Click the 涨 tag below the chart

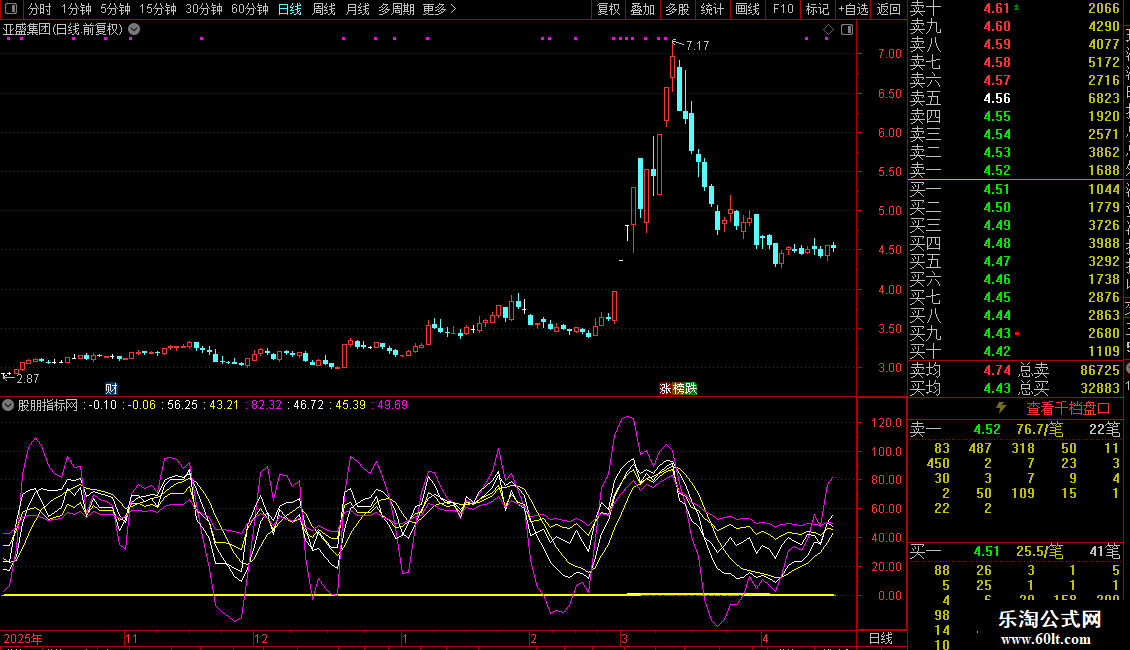665,388
